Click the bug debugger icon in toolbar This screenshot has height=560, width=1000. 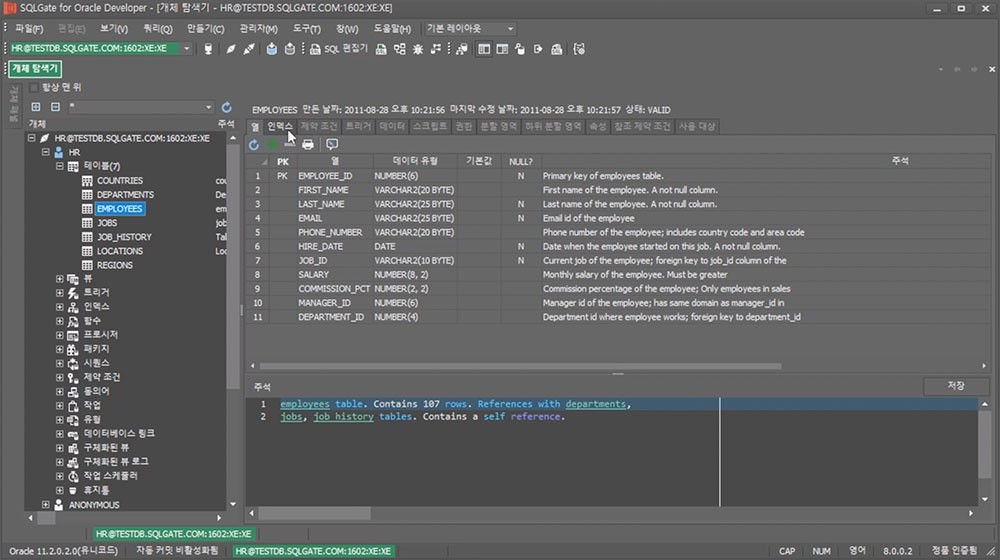click(x=418, y=49)
